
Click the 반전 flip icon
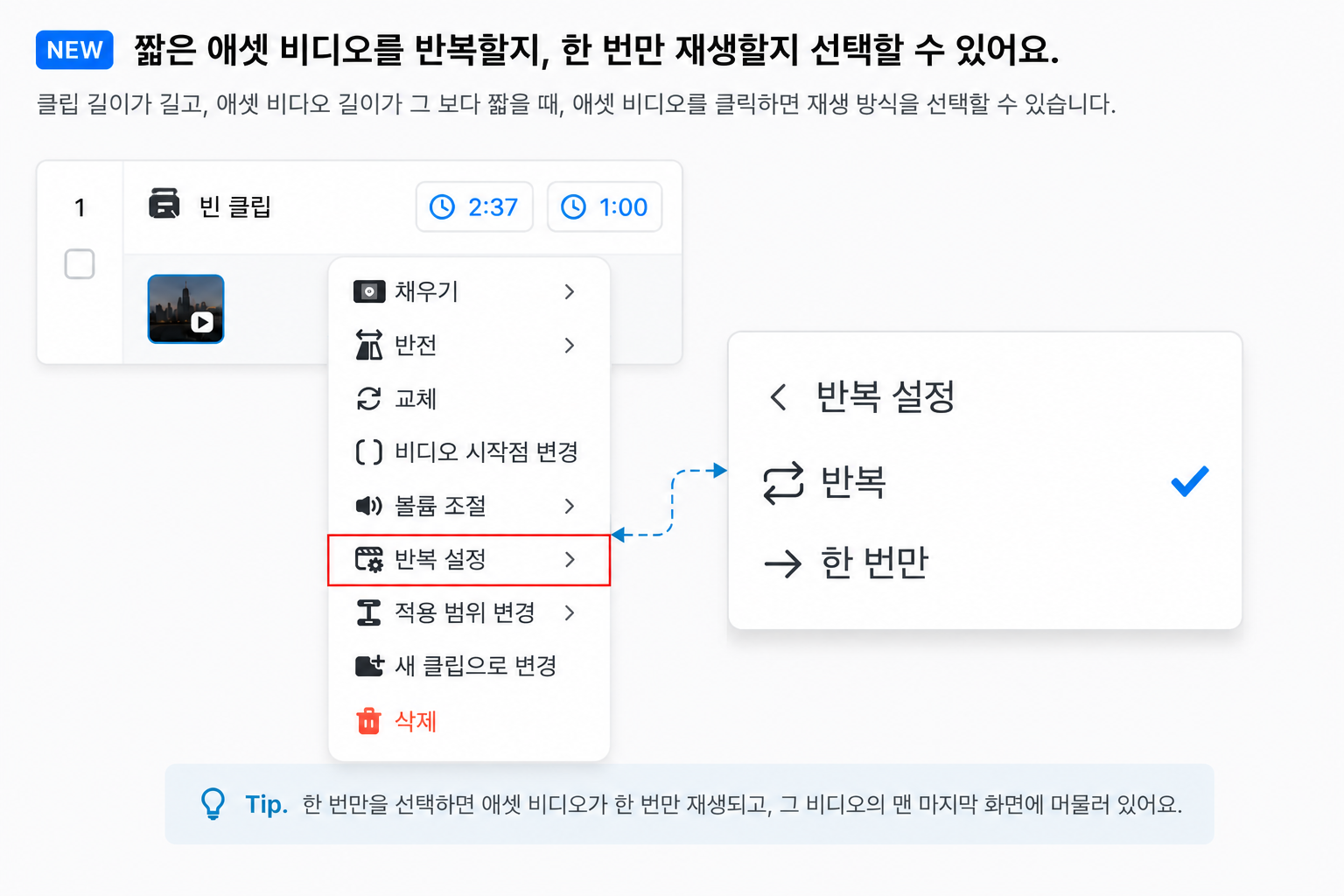coord(369,345)
